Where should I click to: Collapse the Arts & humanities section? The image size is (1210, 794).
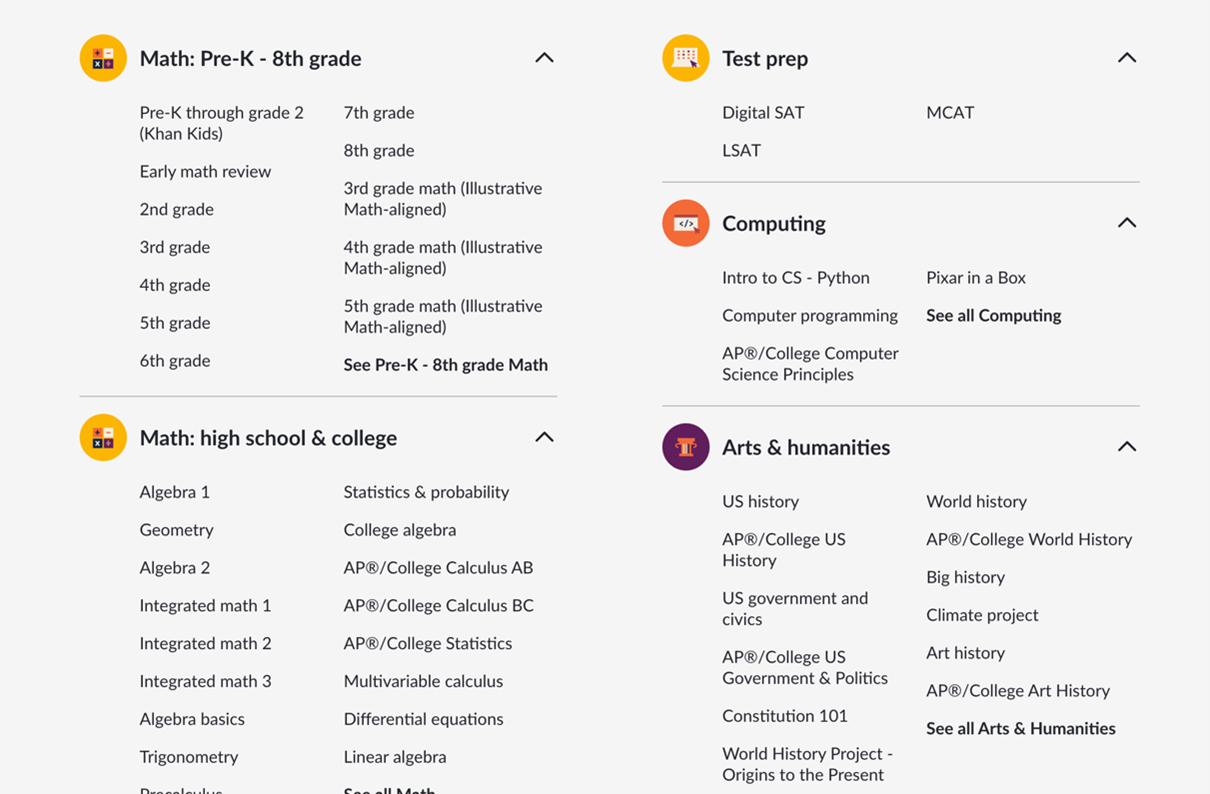coord(1126,447)
